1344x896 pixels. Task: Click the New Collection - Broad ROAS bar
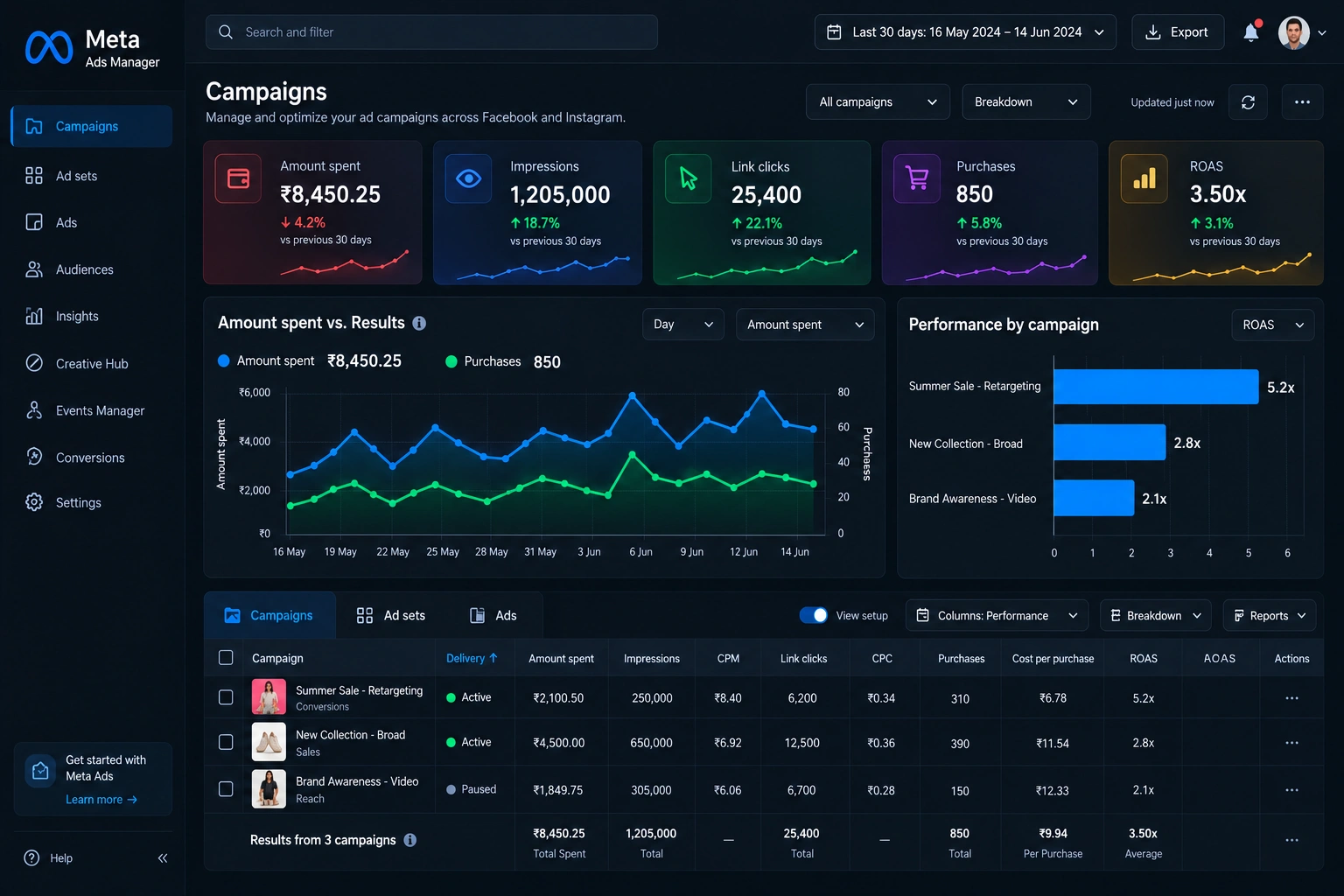1109,442
